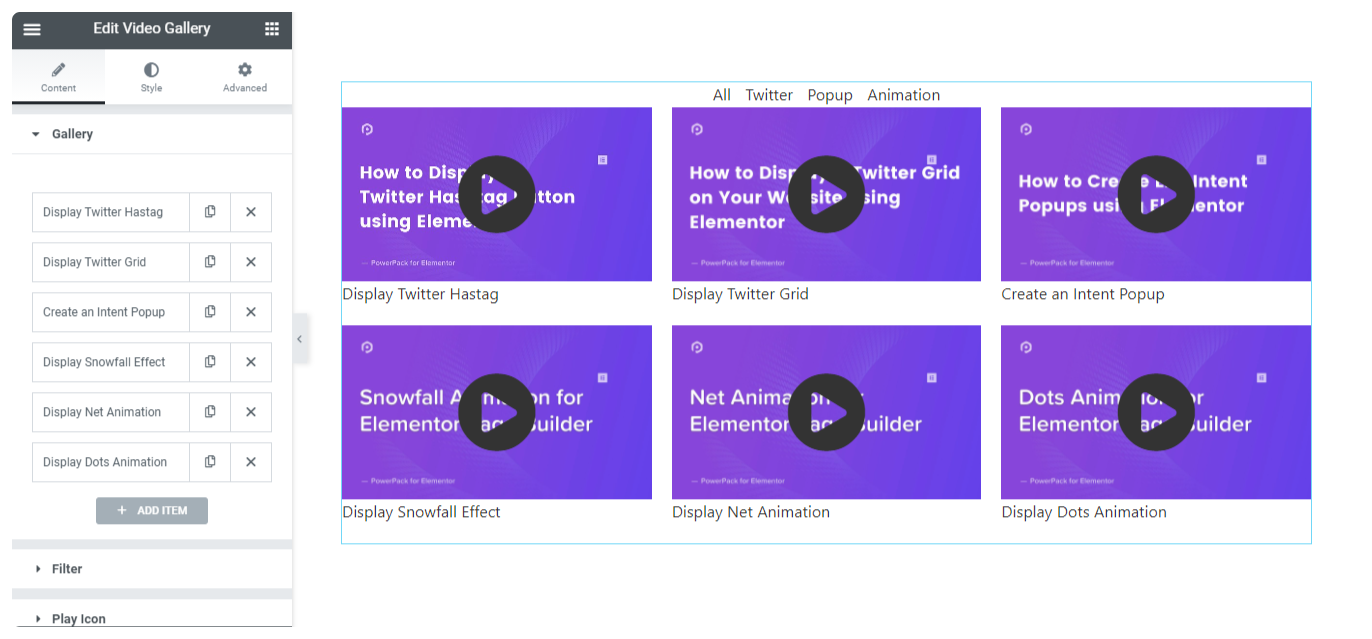Viewport: 1372px width, 639px height.
Task: Collapse the editor panel with the side chevron
Action: pos(299,339)
